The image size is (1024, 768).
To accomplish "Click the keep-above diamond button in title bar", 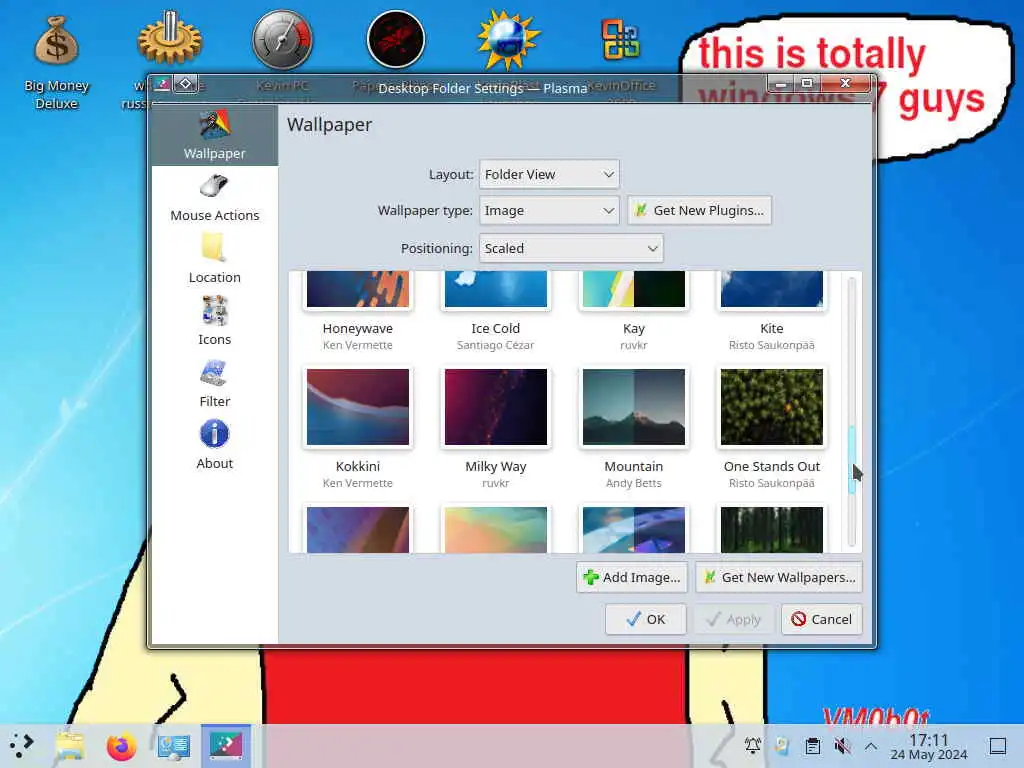I will pos(185,84).
